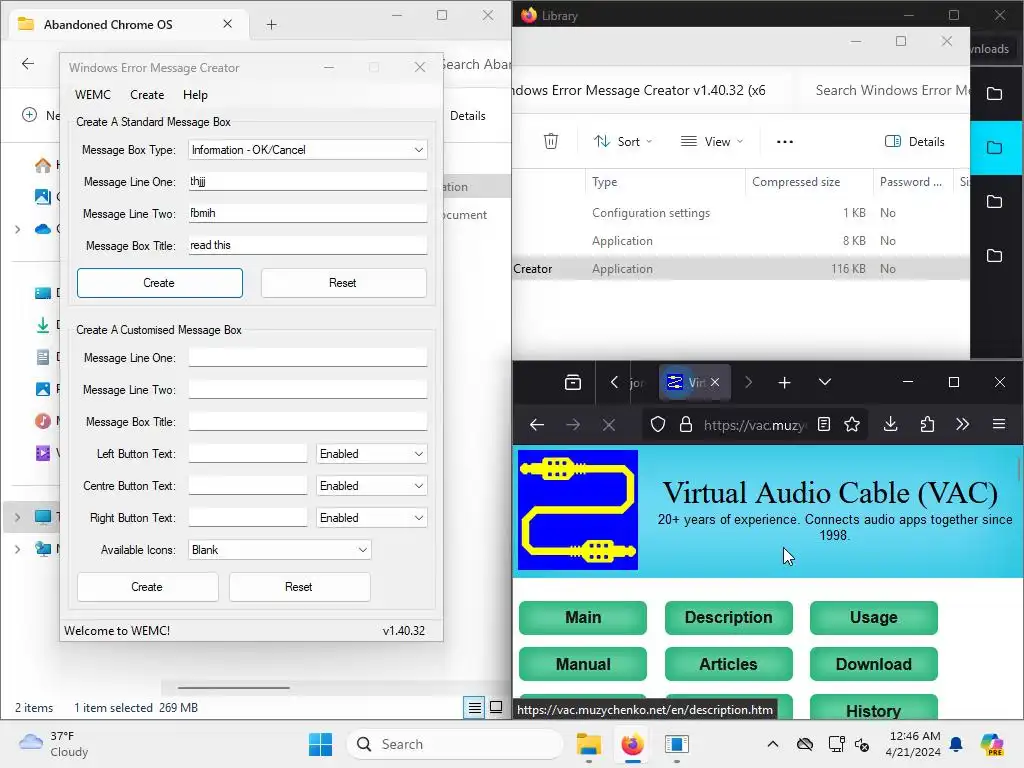Open the Download page on VAC site
Viewport: 1024px width, 768px height.
(x=873, y=664)
